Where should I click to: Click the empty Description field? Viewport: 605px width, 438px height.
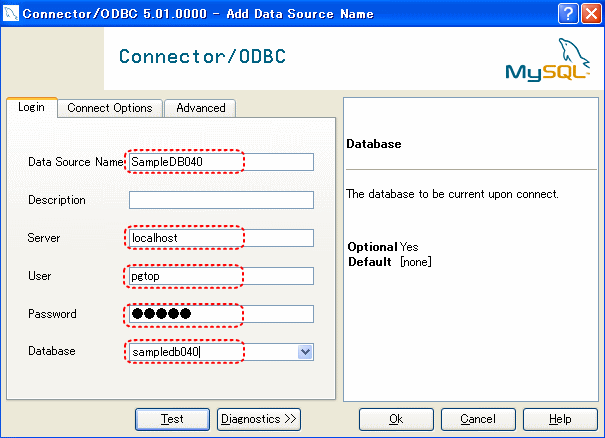click(x=221, y=200)
